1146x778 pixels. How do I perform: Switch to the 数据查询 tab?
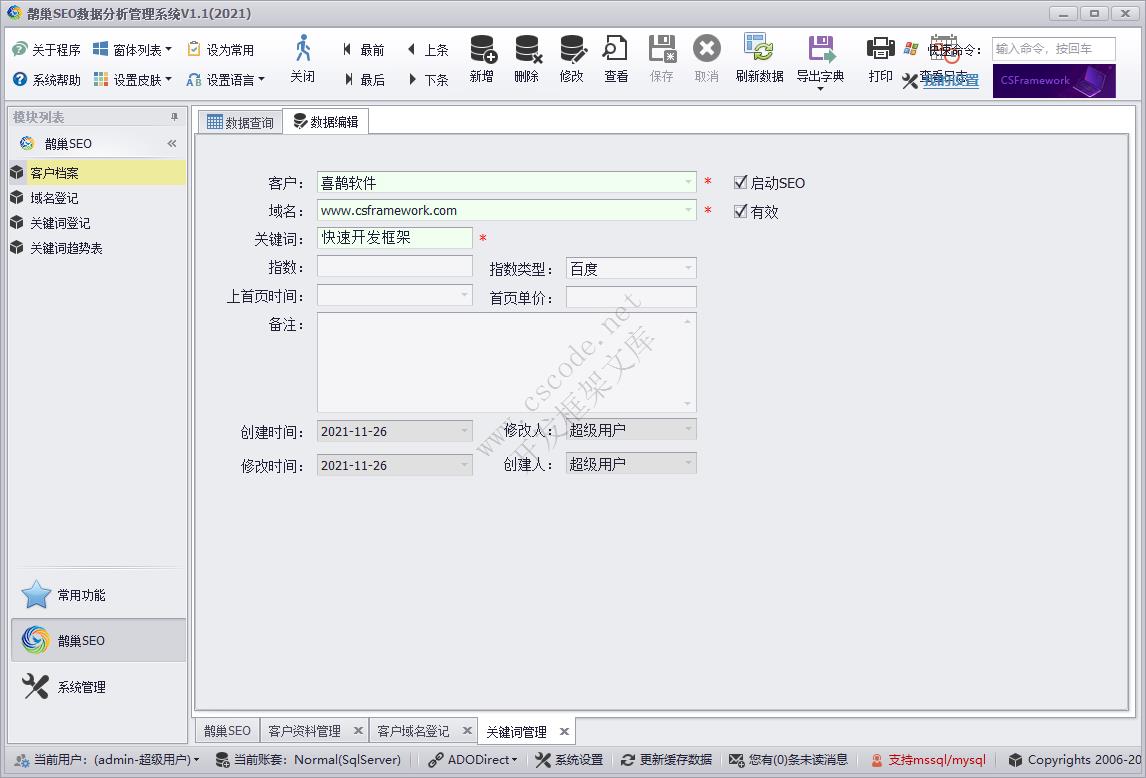(x=240, y=122)
